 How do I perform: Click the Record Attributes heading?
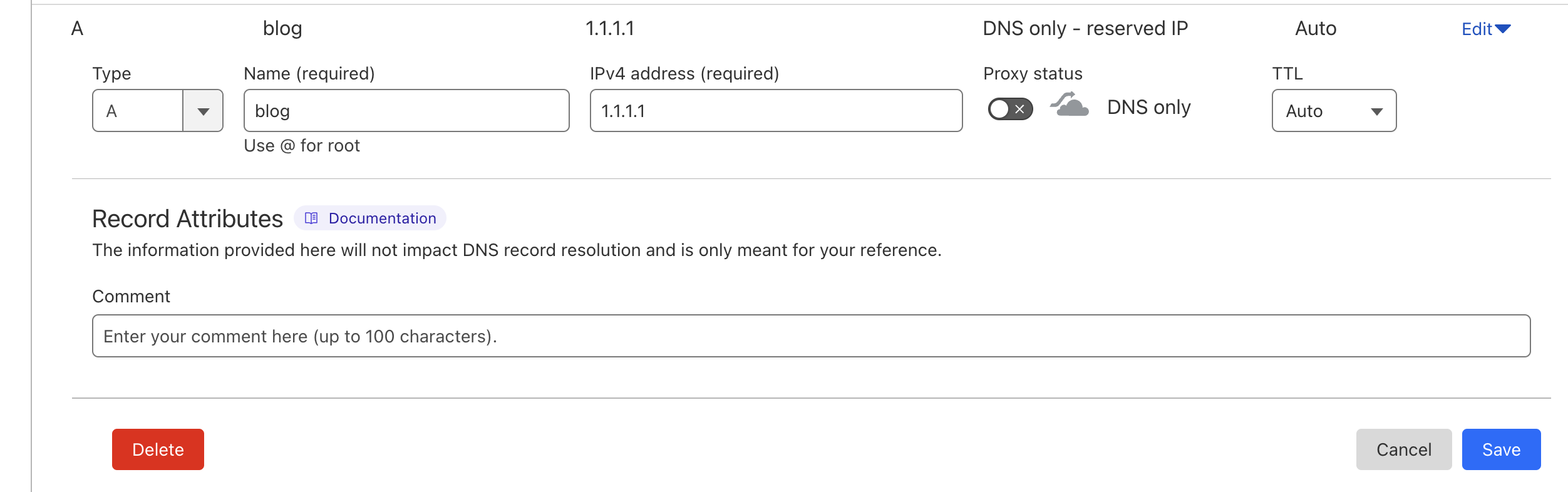[x=187, y=219]
